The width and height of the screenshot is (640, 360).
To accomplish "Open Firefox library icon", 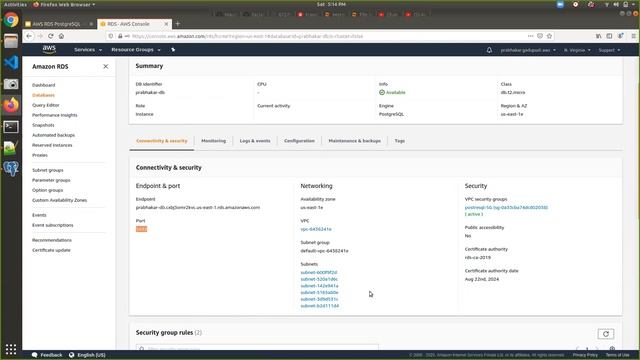I will coord(598,36).
